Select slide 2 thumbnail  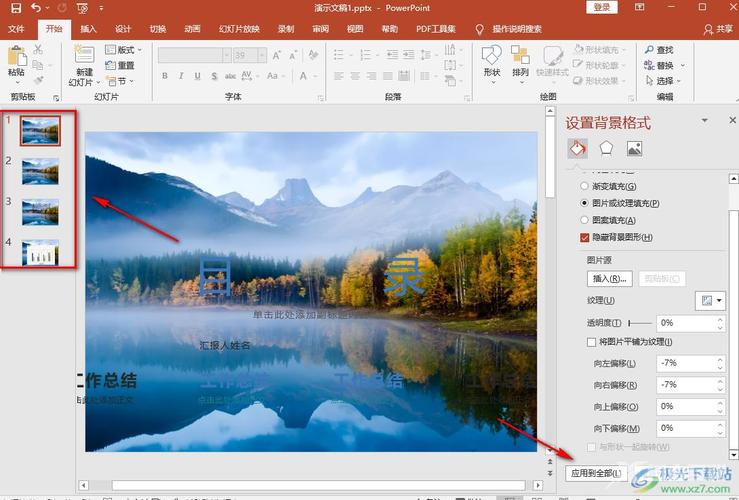pos(40,172)
